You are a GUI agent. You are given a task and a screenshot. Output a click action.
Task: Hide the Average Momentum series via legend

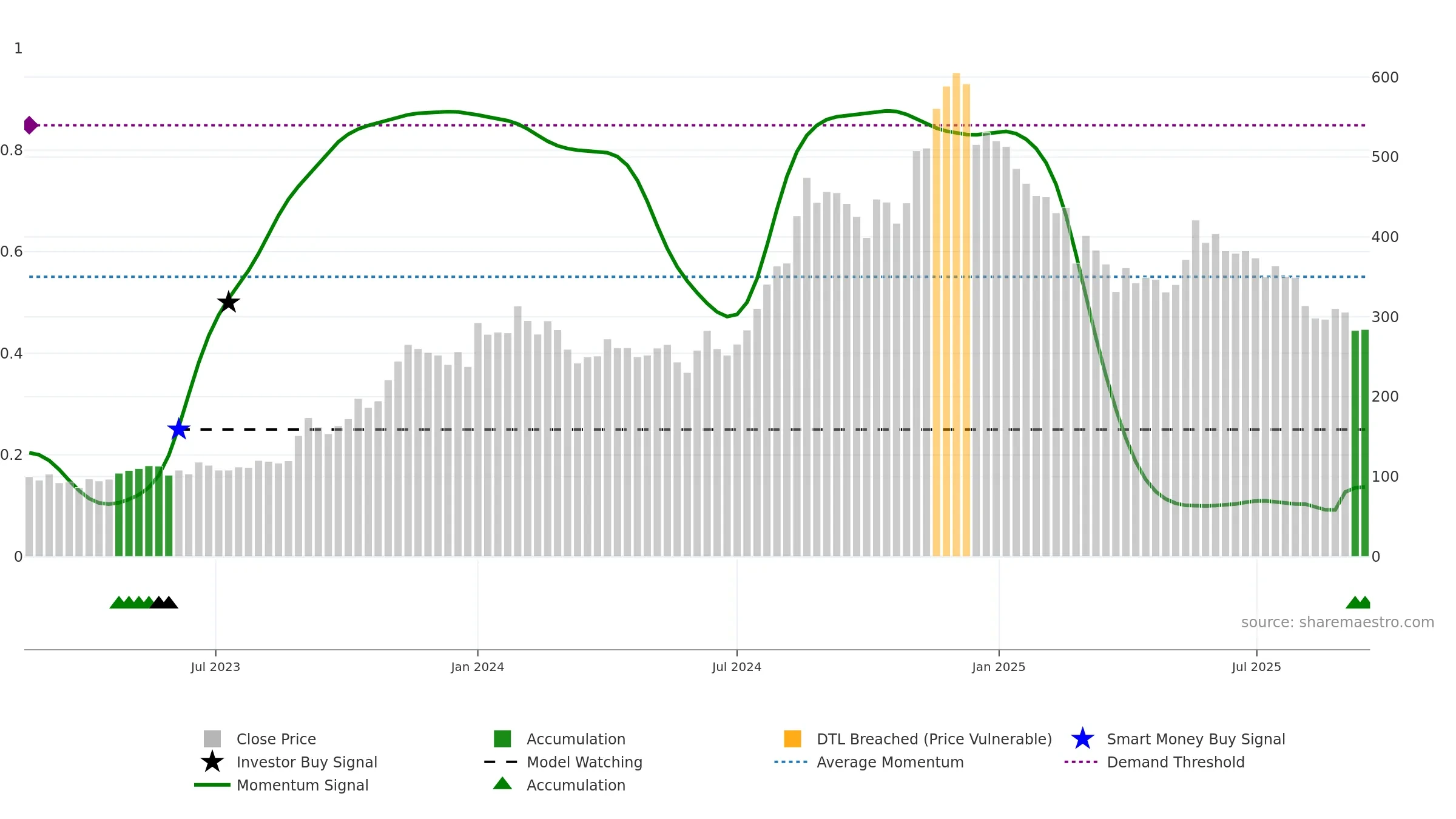tap(889, 762)
